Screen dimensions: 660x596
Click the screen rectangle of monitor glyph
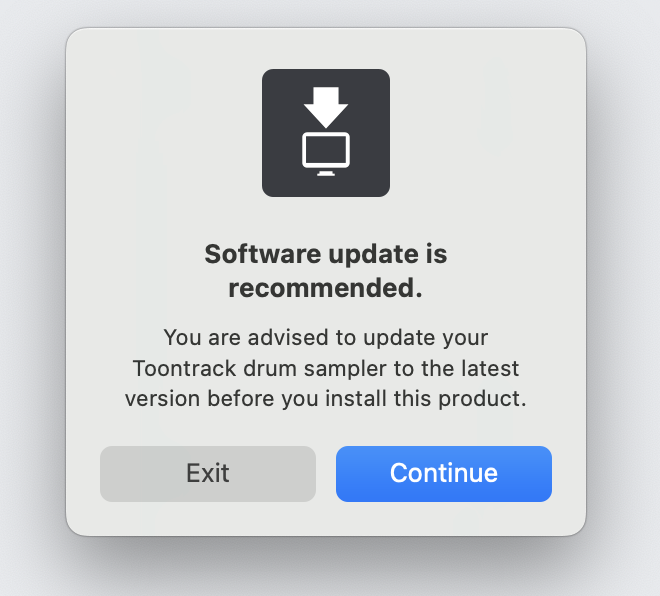pyautogui.click(x=325, y=150)
